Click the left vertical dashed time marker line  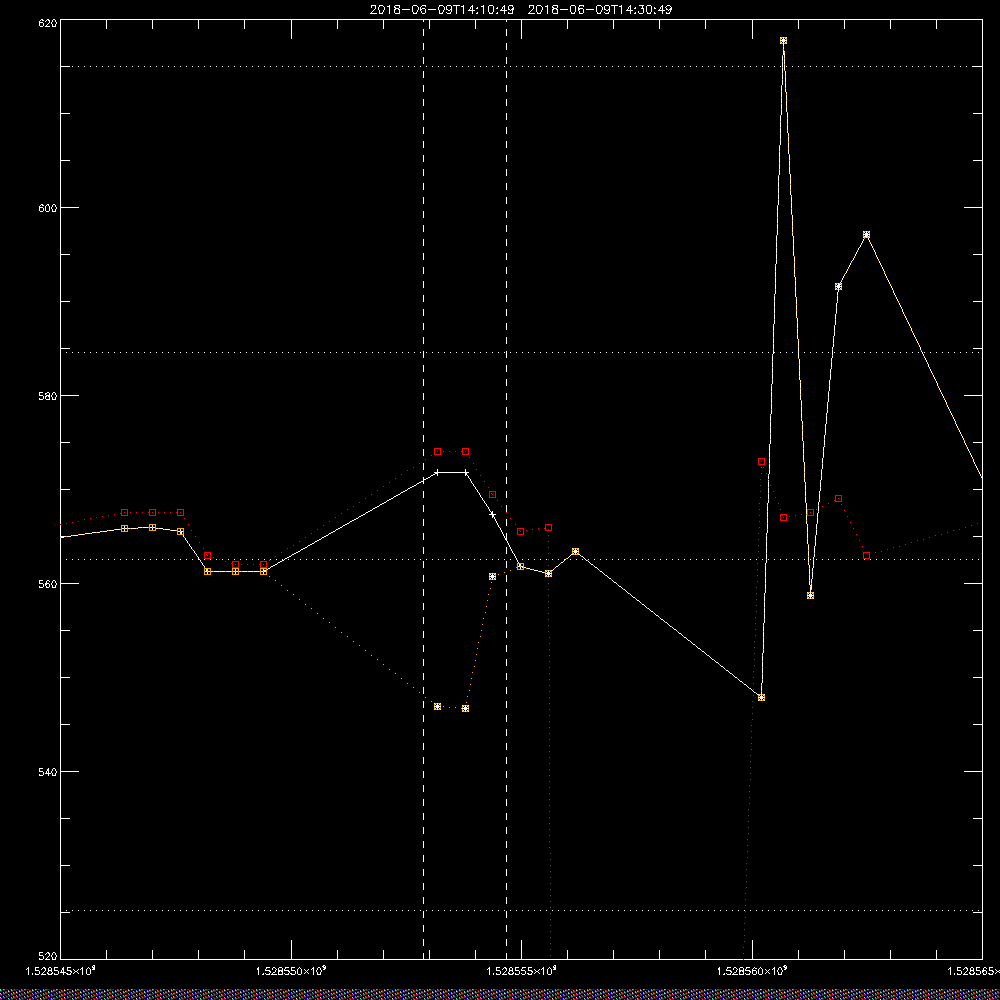423,489
